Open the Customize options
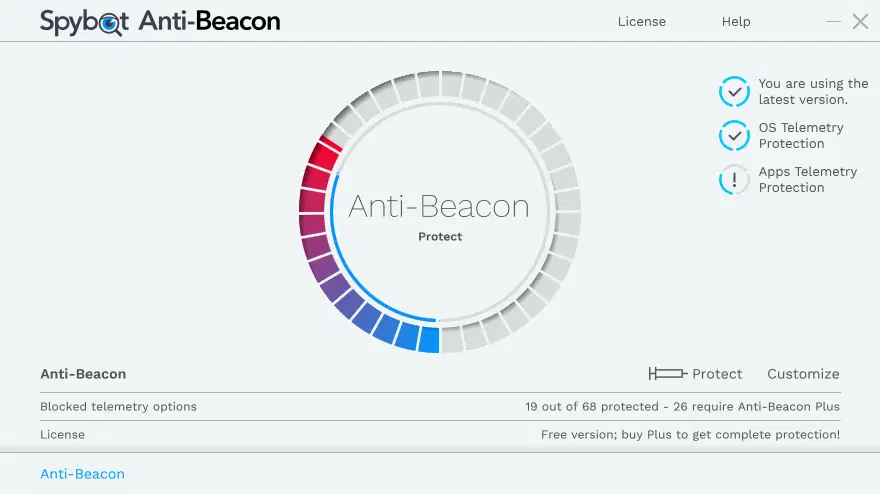Screen dimensions: 880x494 [803, 374]
